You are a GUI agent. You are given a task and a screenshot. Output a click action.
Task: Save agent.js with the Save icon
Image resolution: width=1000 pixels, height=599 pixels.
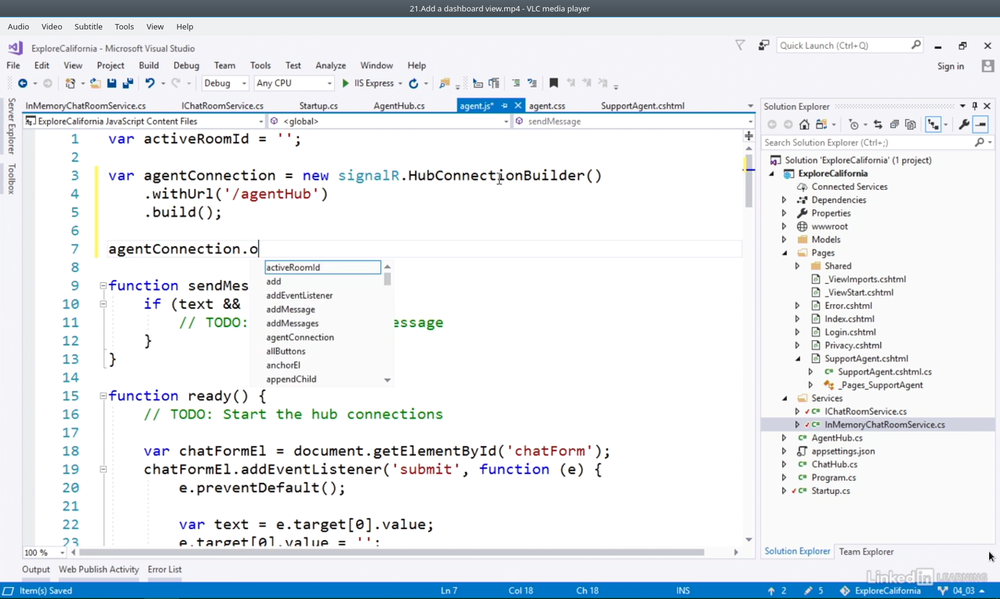112,84
